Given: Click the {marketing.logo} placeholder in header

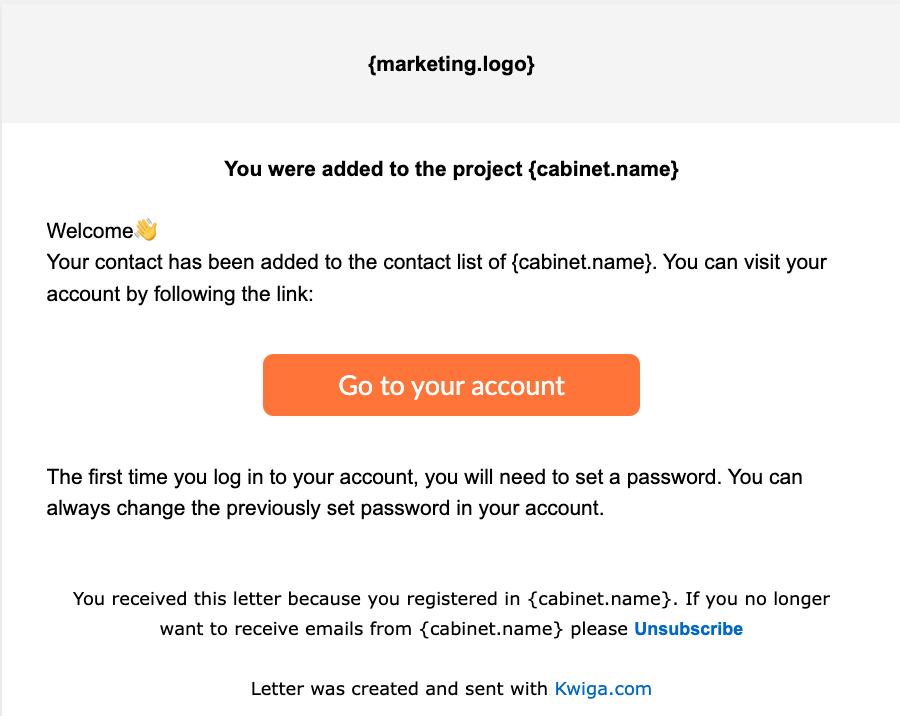Looking at the screenshot, I should point(451,64).
